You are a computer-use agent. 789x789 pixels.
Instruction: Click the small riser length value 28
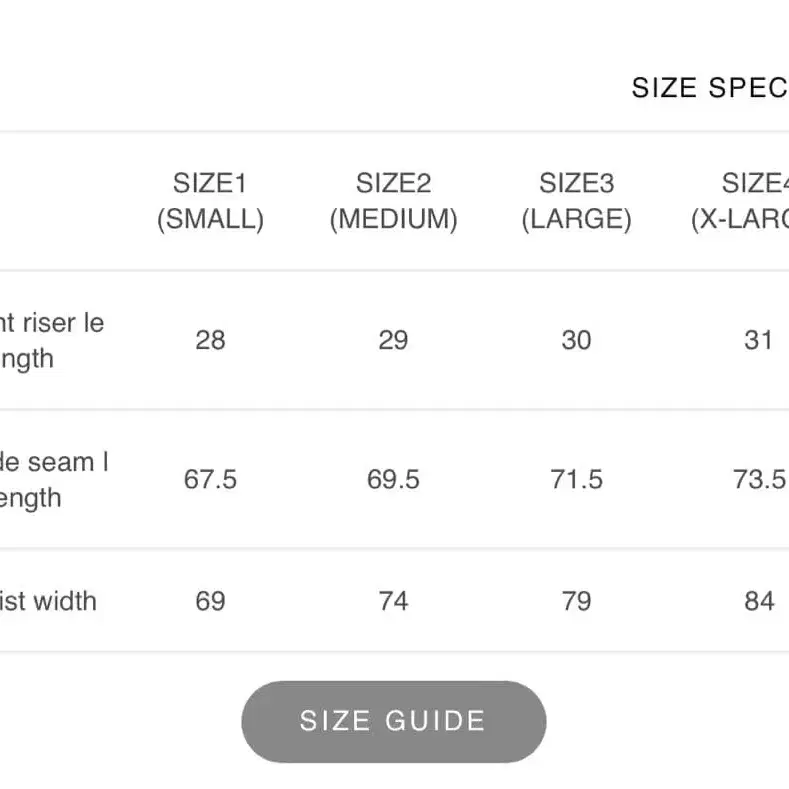210,341
